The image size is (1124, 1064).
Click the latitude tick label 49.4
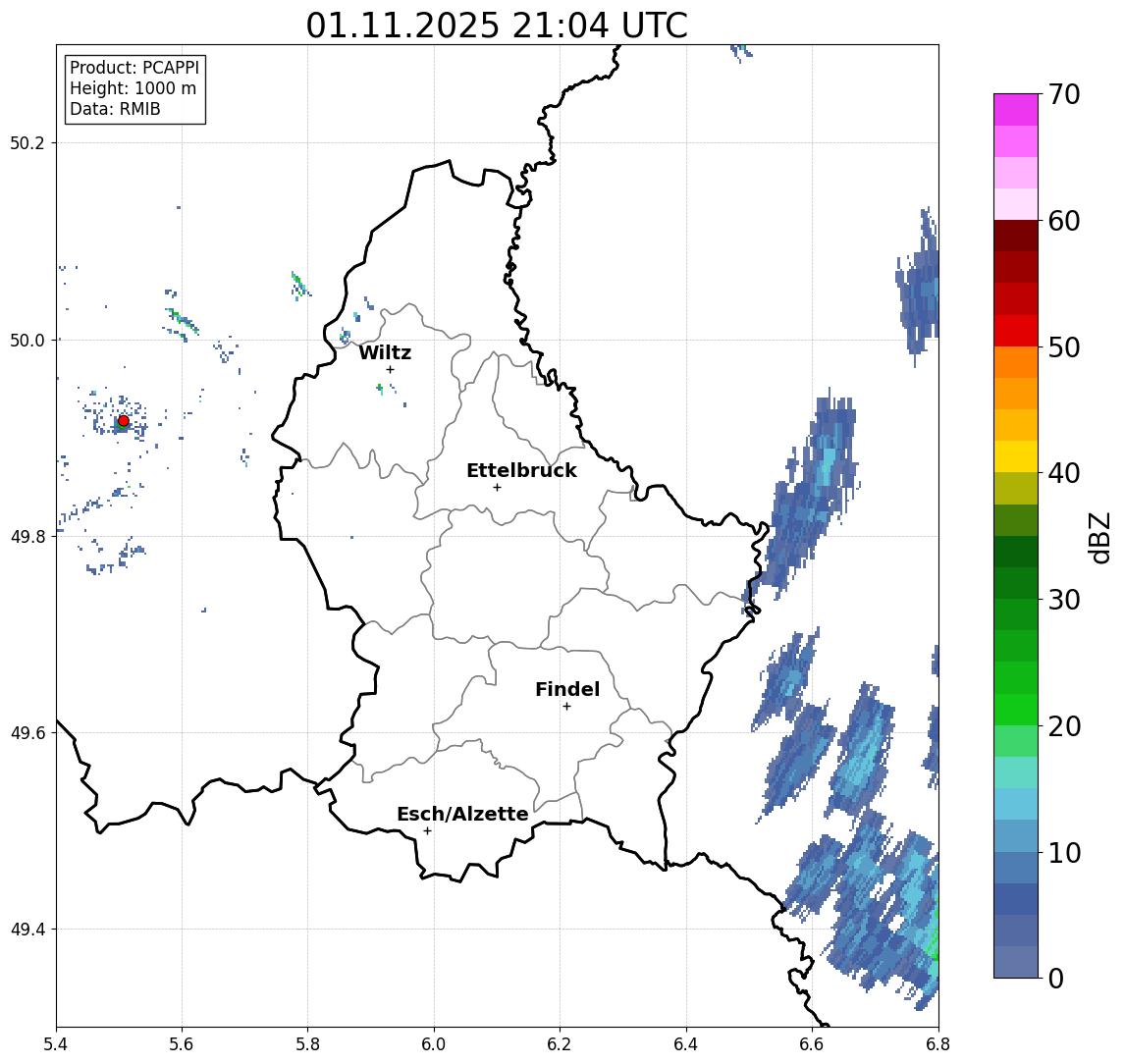point(27,930)
